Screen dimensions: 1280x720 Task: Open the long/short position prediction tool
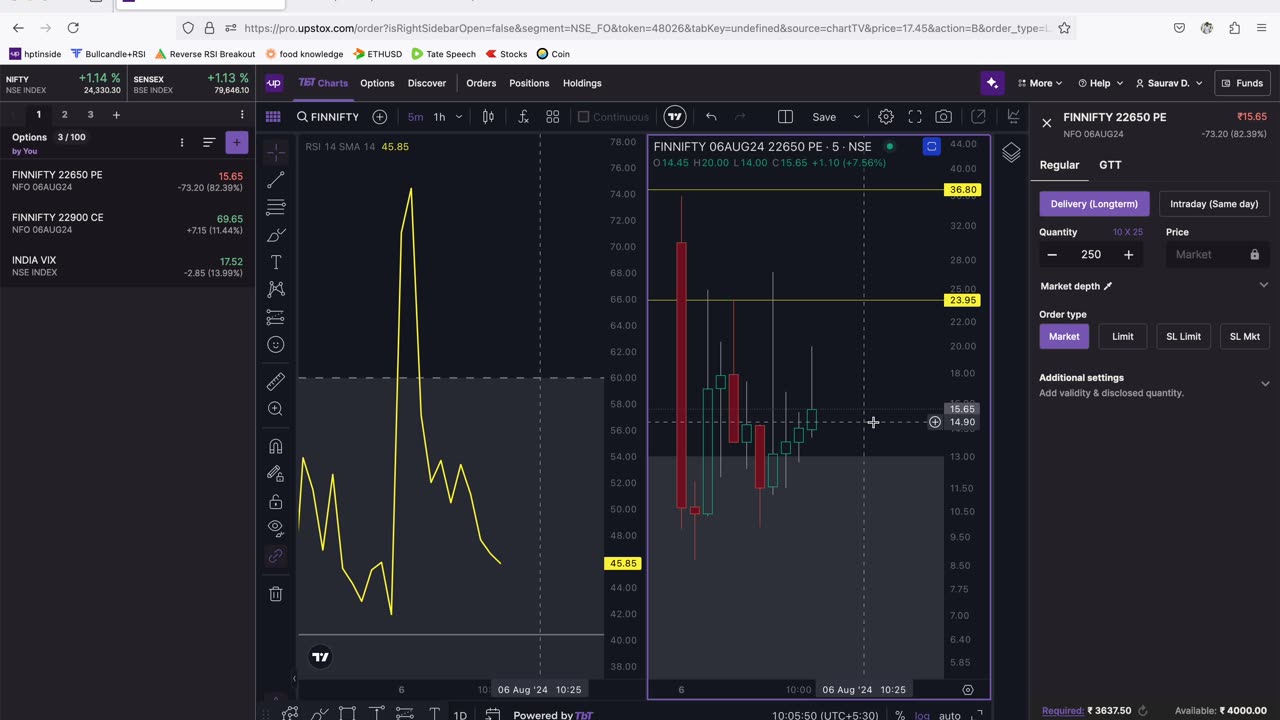tap(276, 317)
